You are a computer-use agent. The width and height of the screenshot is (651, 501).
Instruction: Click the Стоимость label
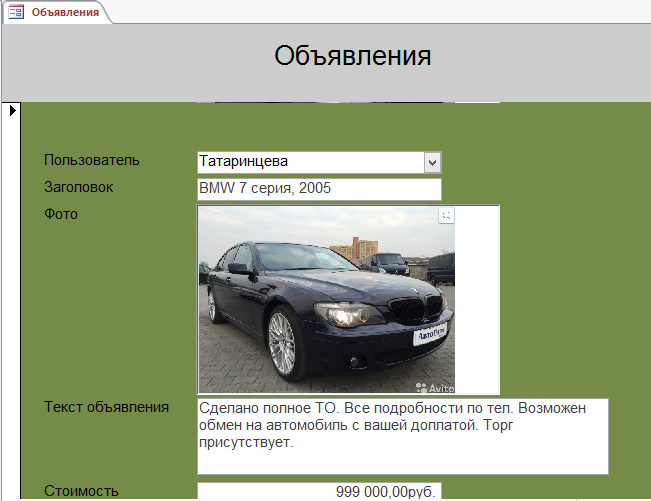click(x=81, y=491)
